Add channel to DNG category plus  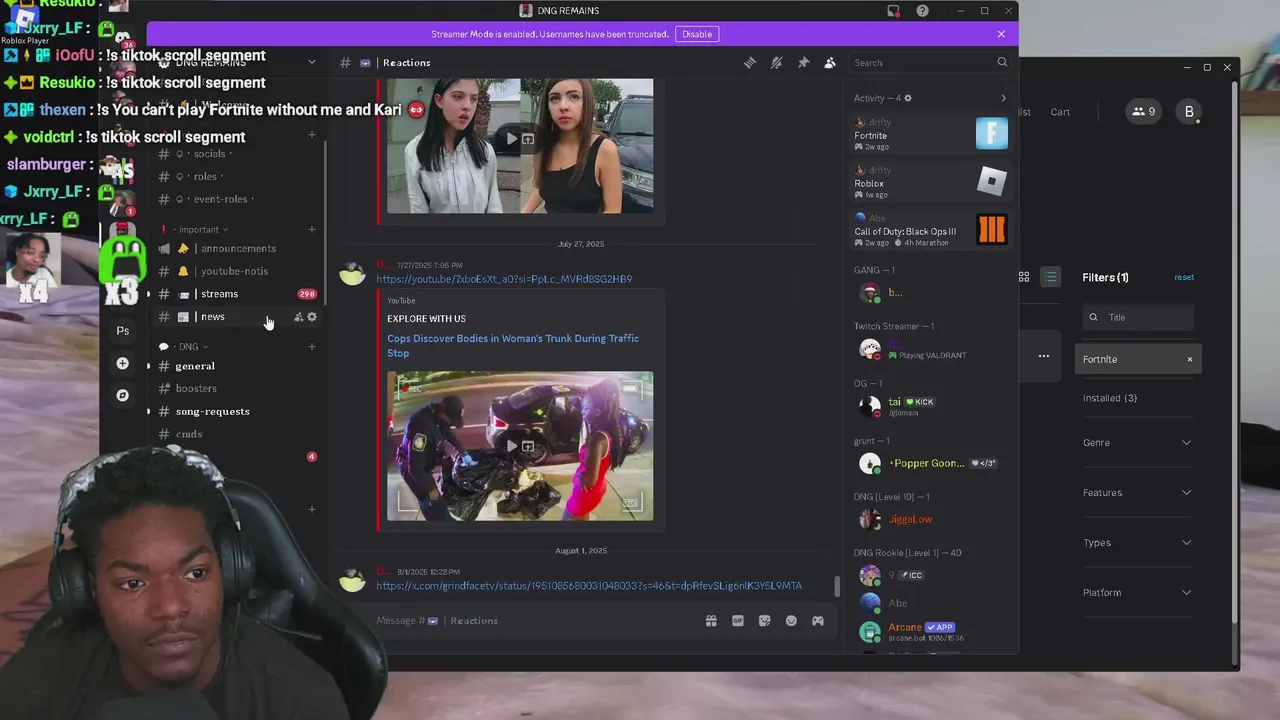pos(312,347)
